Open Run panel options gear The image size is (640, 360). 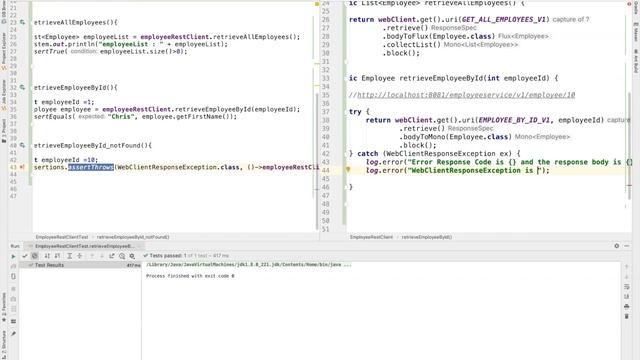617,246
